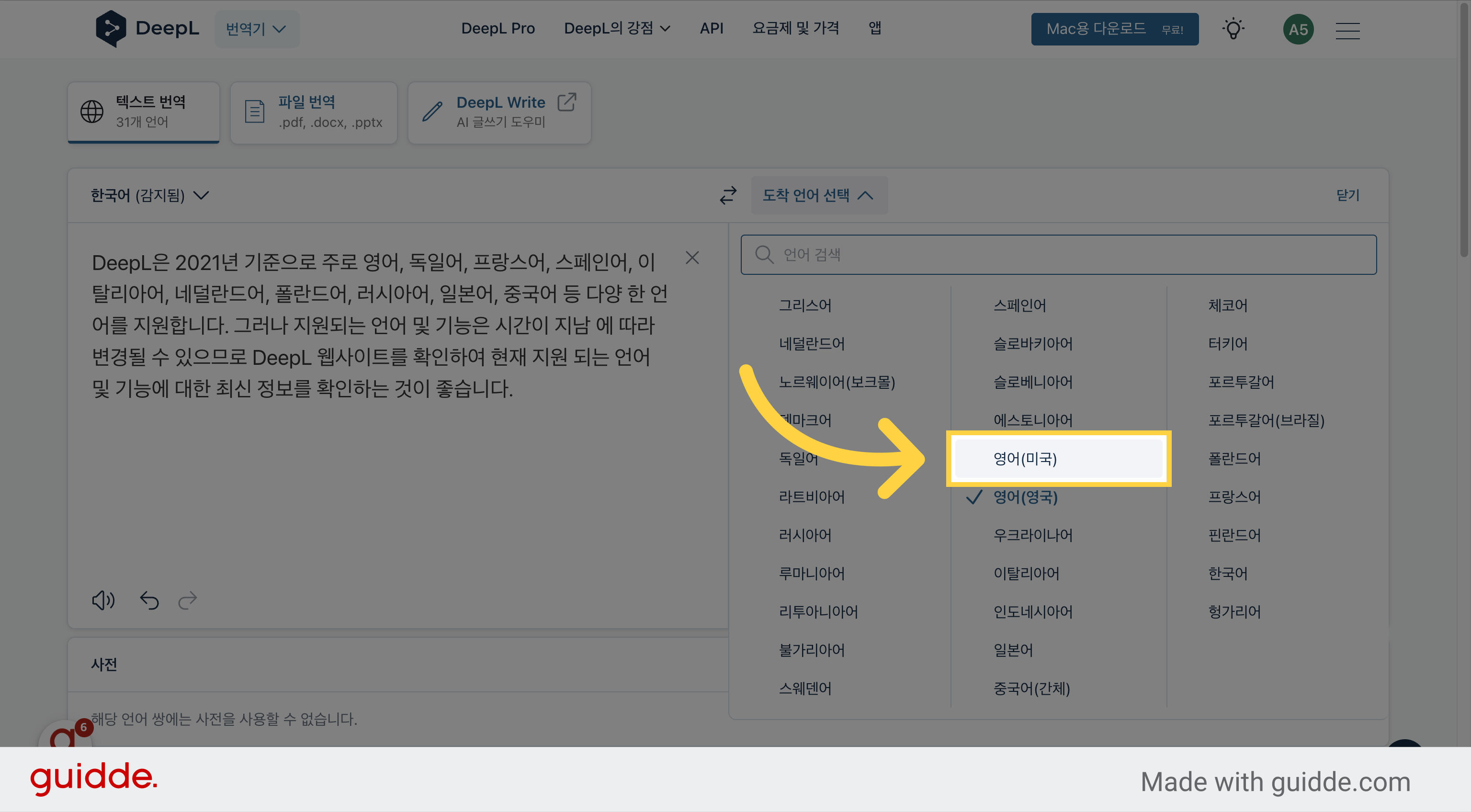
Task: Select 터키어 language
Action: [x=1227, y=343]
